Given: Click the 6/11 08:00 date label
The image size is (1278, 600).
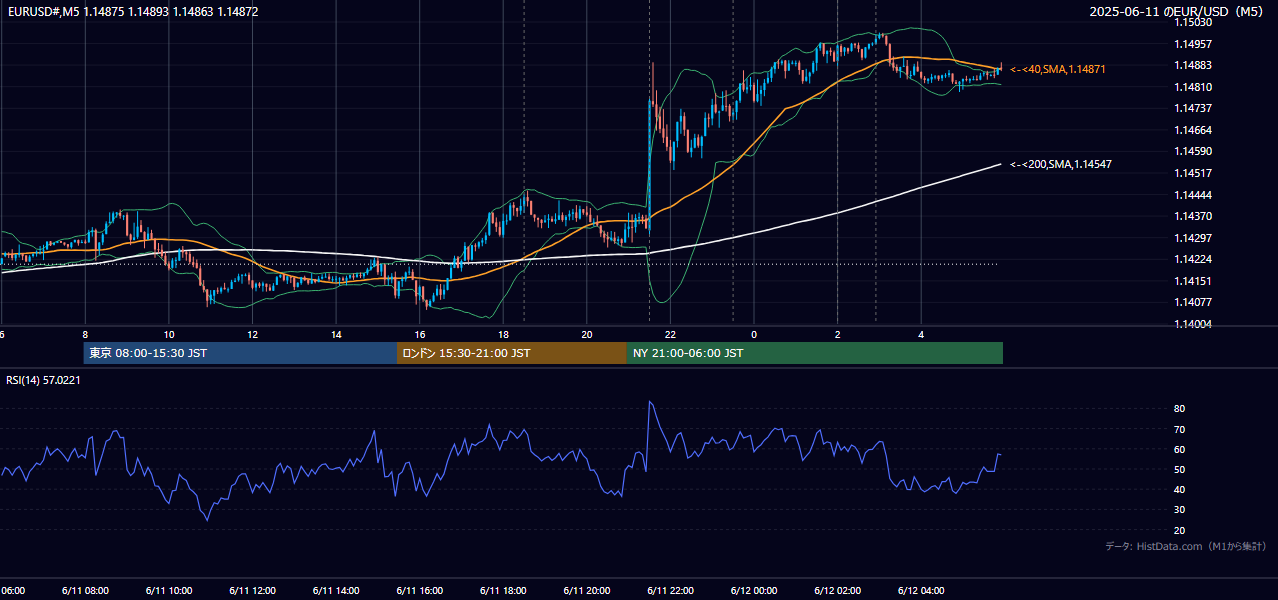Looking at the screenshot, I should (84, 591).
